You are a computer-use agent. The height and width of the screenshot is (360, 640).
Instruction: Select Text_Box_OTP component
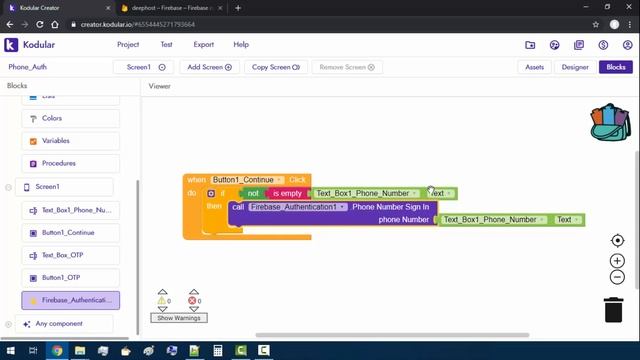click(71, 255)
